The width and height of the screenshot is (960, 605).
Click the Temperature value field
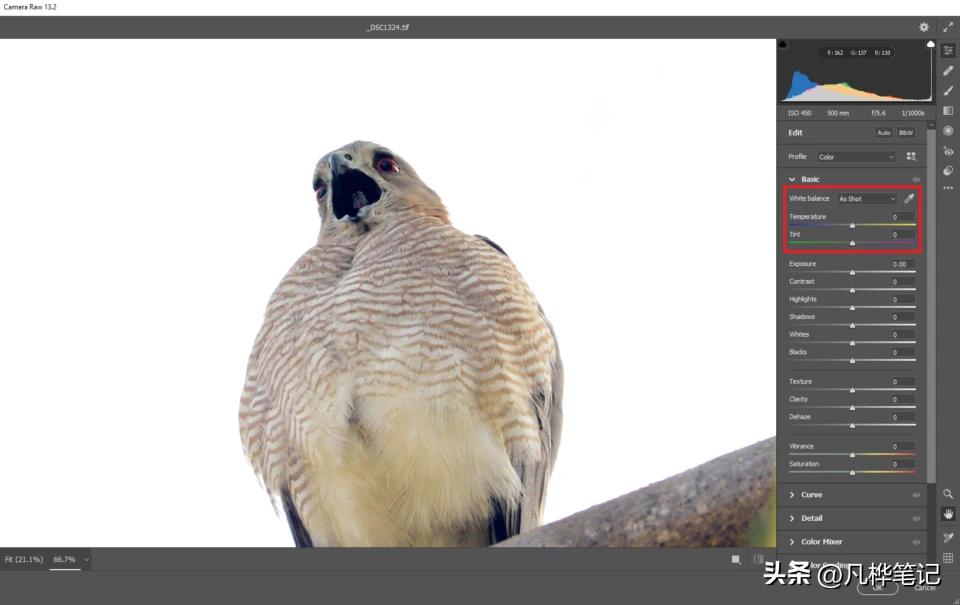pos(902,217)
